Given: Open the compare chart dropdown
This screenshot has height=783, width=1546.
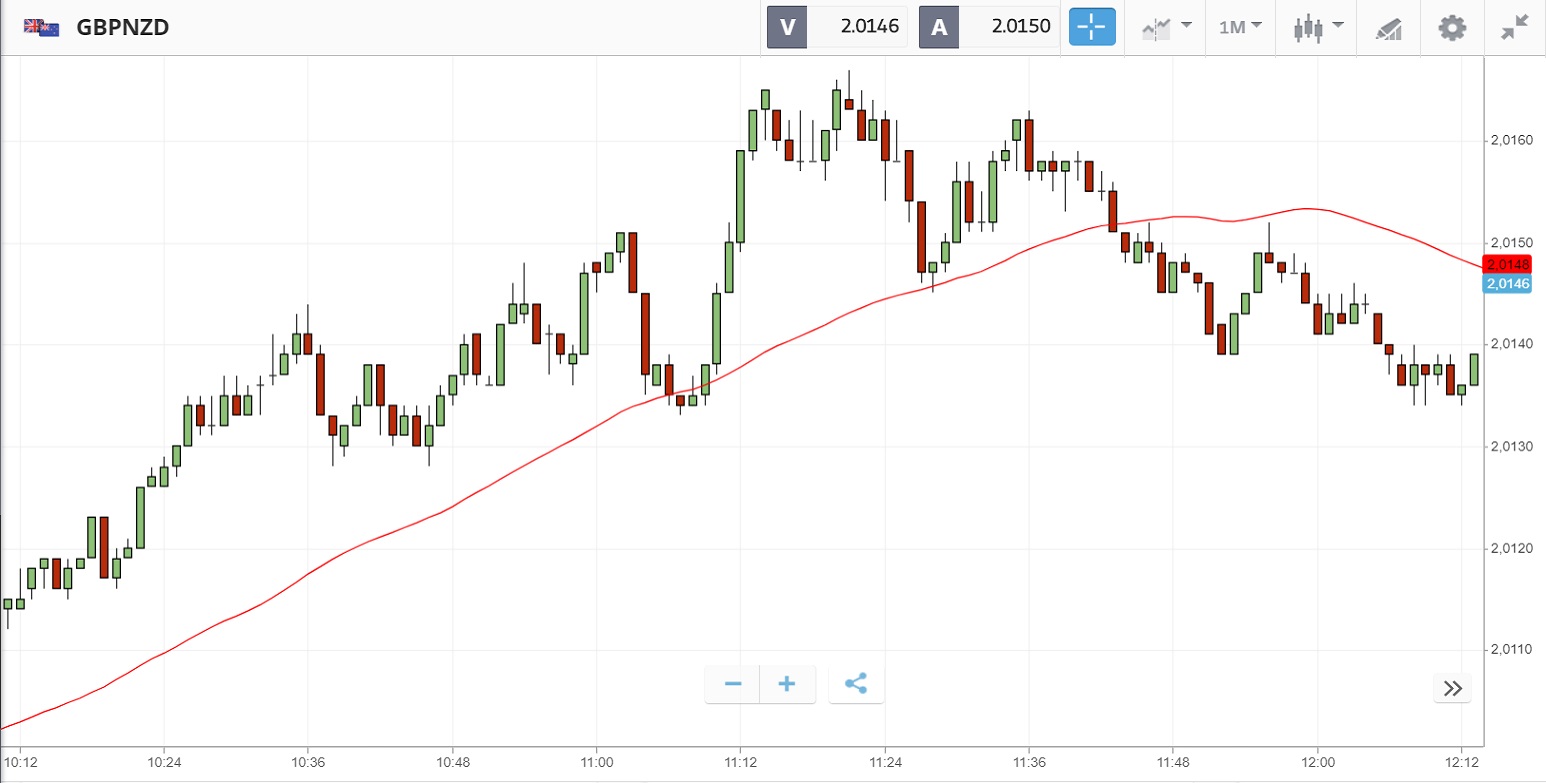Looking at the screenshot, I should pyautogui.click(x=1166, y=27).
